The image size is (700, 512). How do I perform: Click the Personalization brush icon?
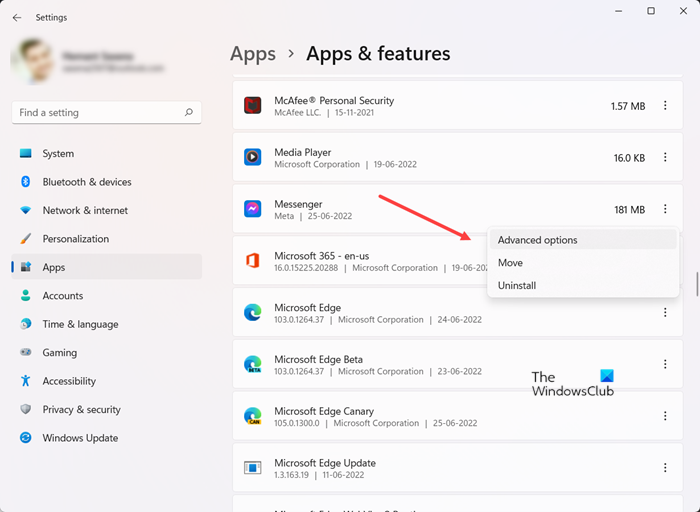(x=26, y=239)
